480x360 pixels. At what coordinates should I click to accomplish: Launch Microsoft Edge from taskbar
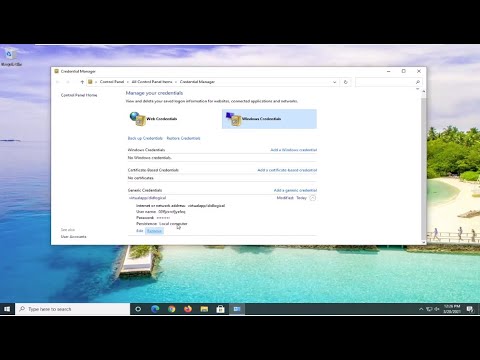pyautogui.click(x=155, y=309)
